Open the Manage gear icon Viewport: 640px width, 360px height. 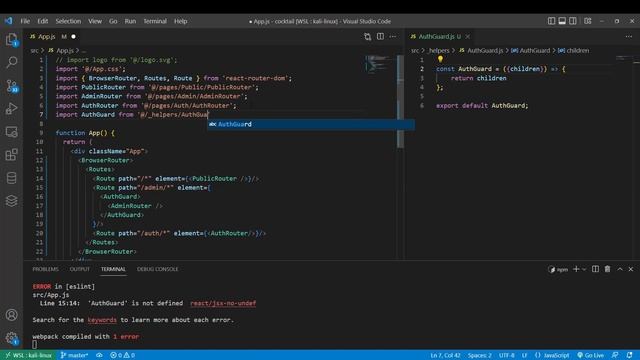(x=11, y=338)
